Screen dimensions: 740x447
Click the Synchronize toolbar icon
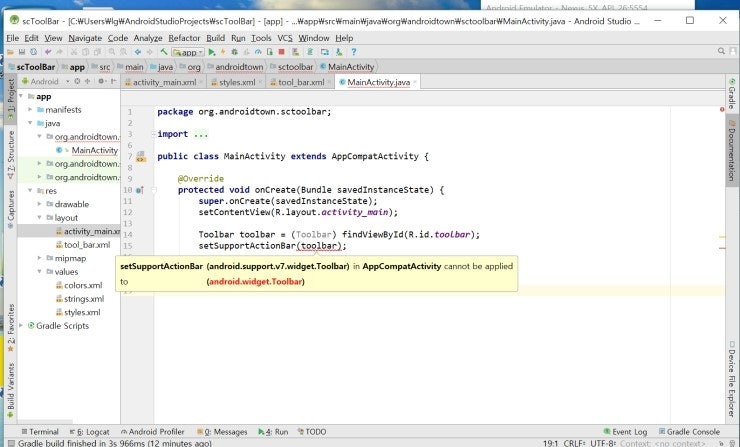coord(34,52)
